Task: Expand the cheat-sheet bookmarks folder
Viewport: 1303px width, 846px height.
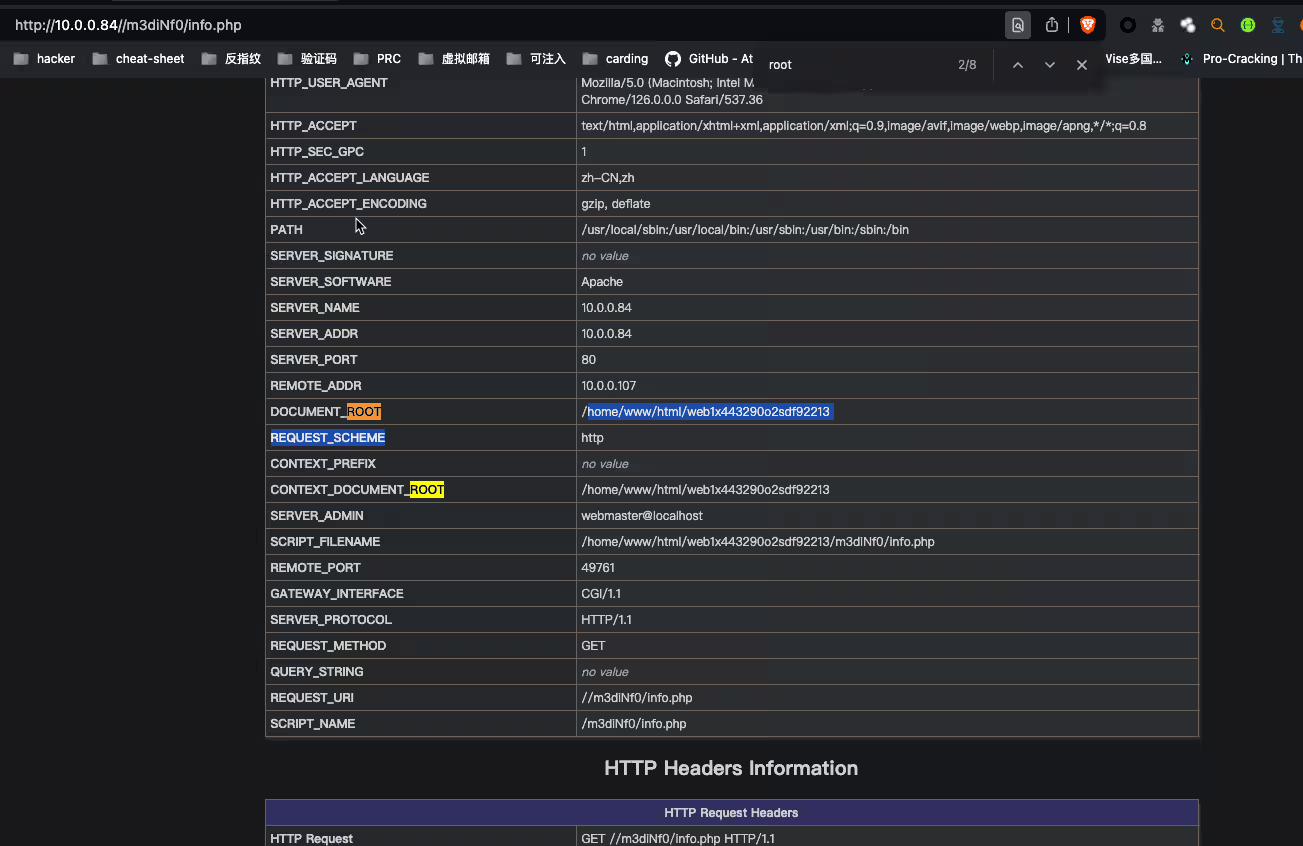Action: pos(138,59)
